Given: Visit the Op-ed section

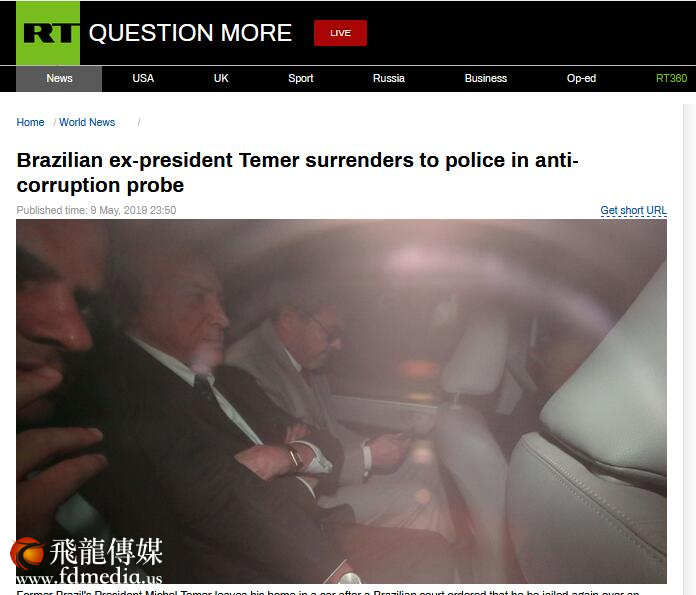Looking at the screenshot, I should pos(581,79).
